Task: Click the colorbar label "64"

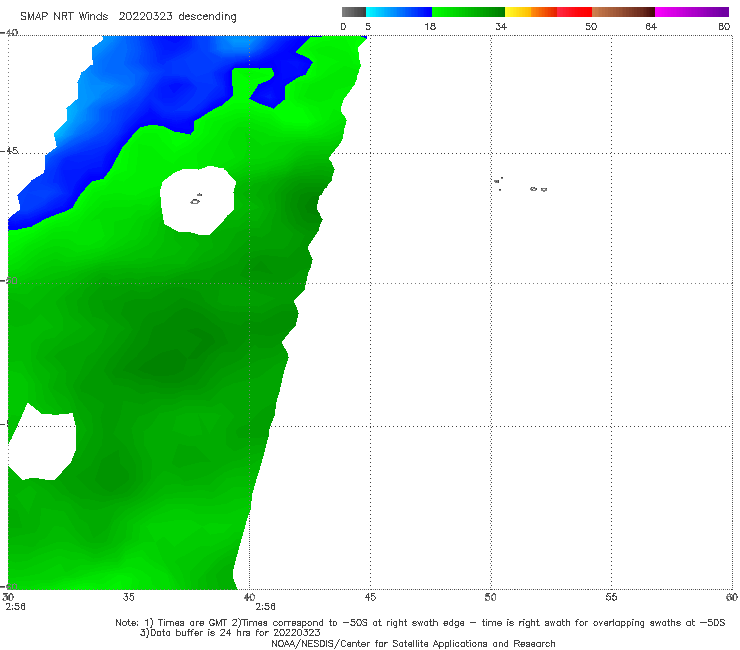Action: [651, 27]
